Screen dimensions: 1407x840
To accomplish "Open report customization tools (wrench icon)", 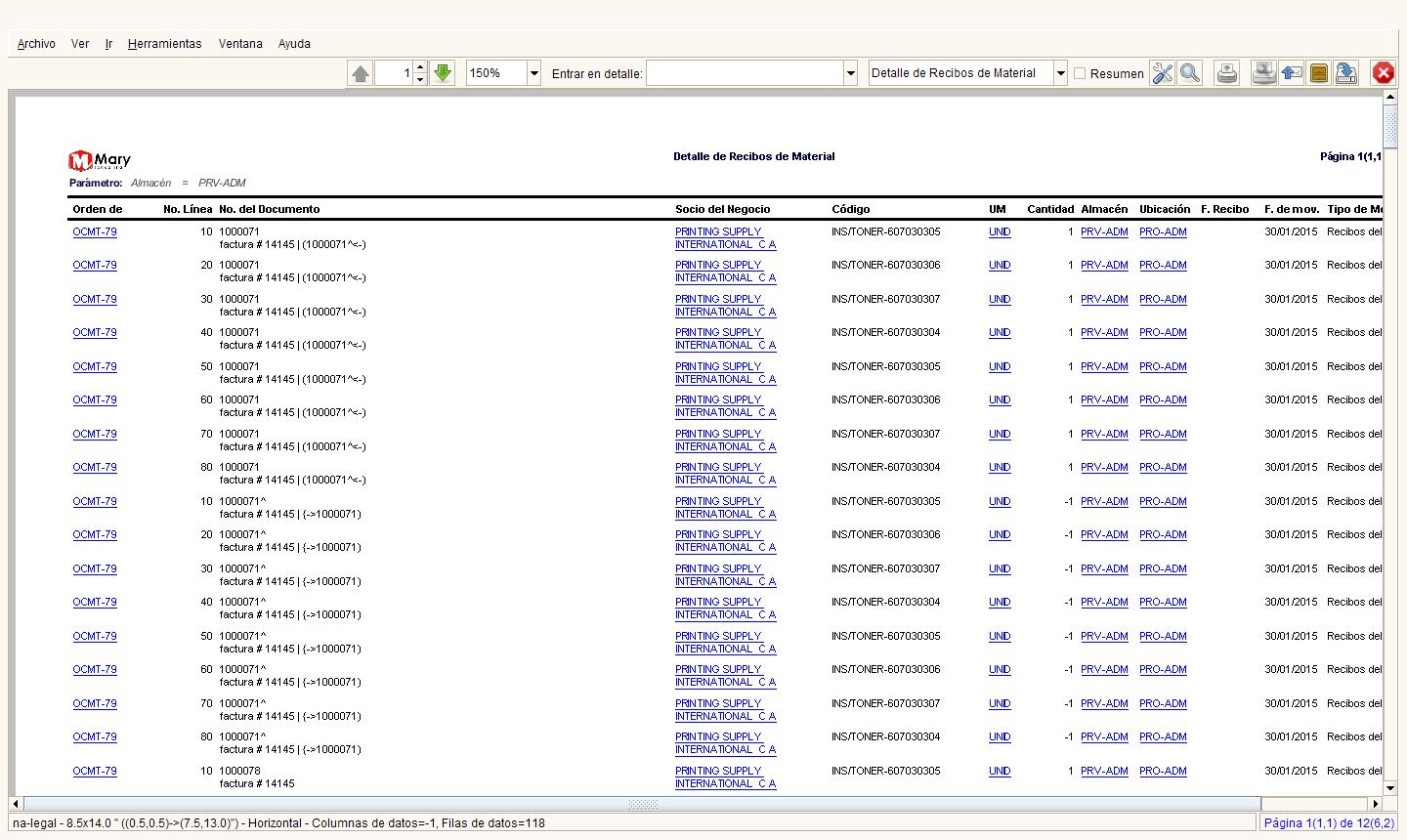I will (x=1162, y=73).
